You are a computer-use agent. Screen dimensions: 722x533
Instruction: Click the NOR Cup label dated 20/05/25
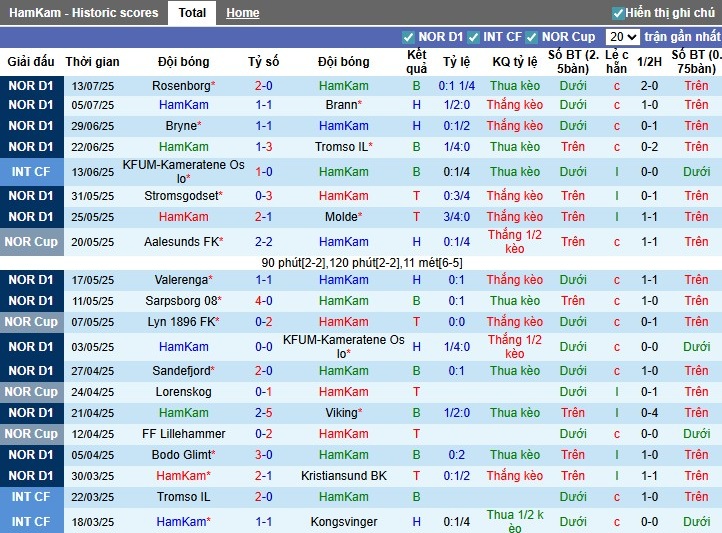31,242
